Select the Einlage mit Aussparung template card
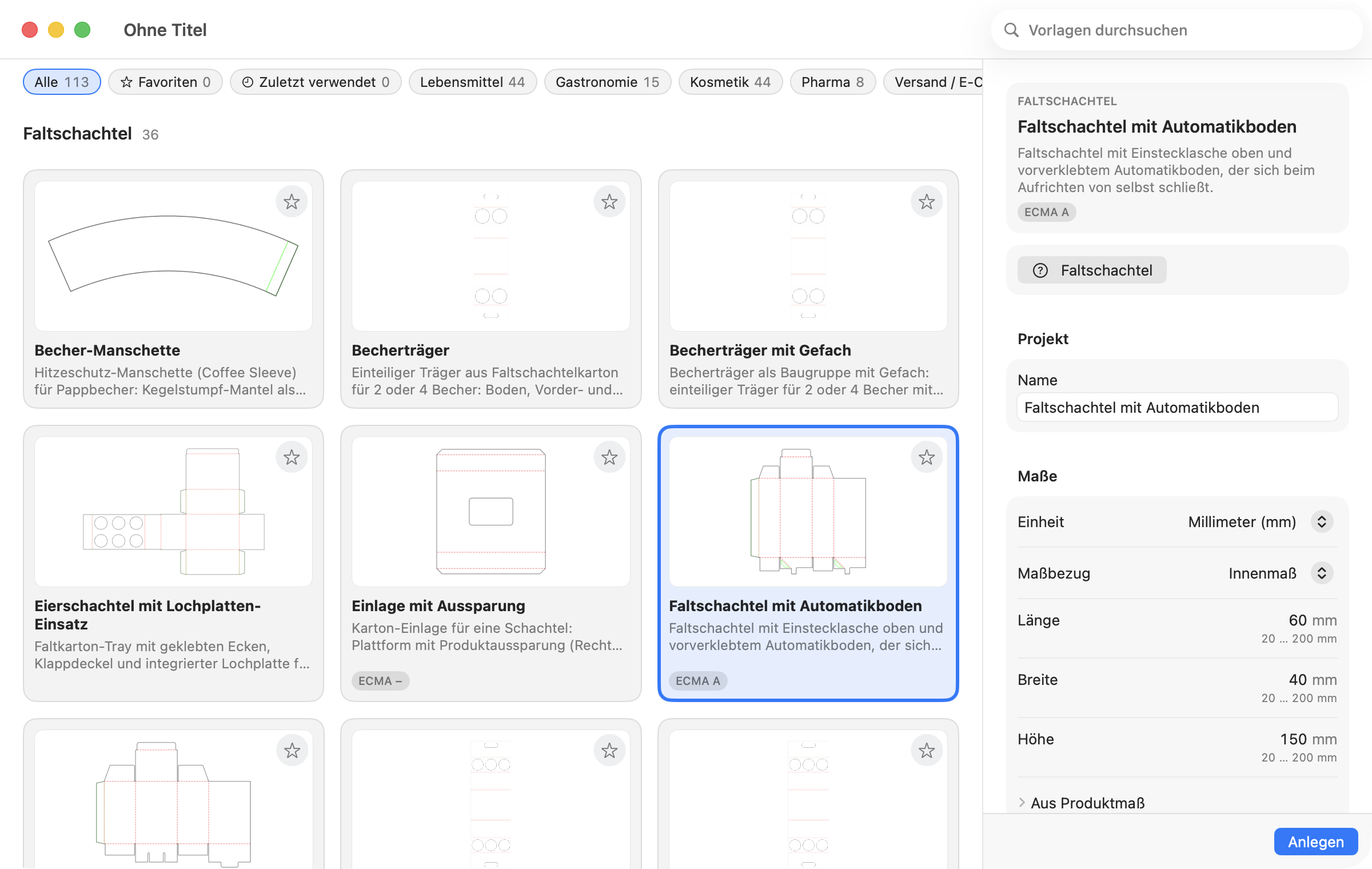 click(490, 563)
